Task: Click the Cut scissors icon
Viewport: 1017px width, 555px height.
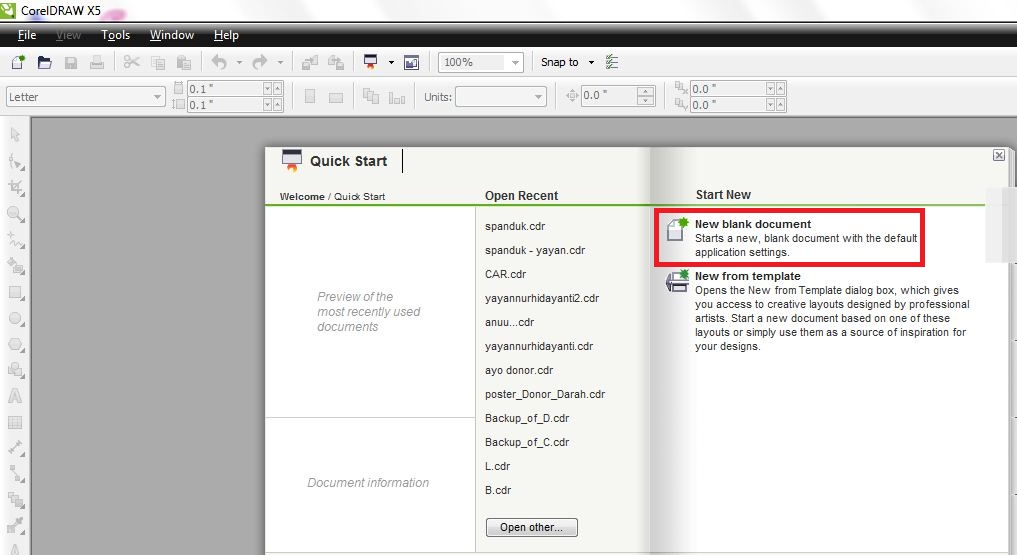Action: pos(132,62)
